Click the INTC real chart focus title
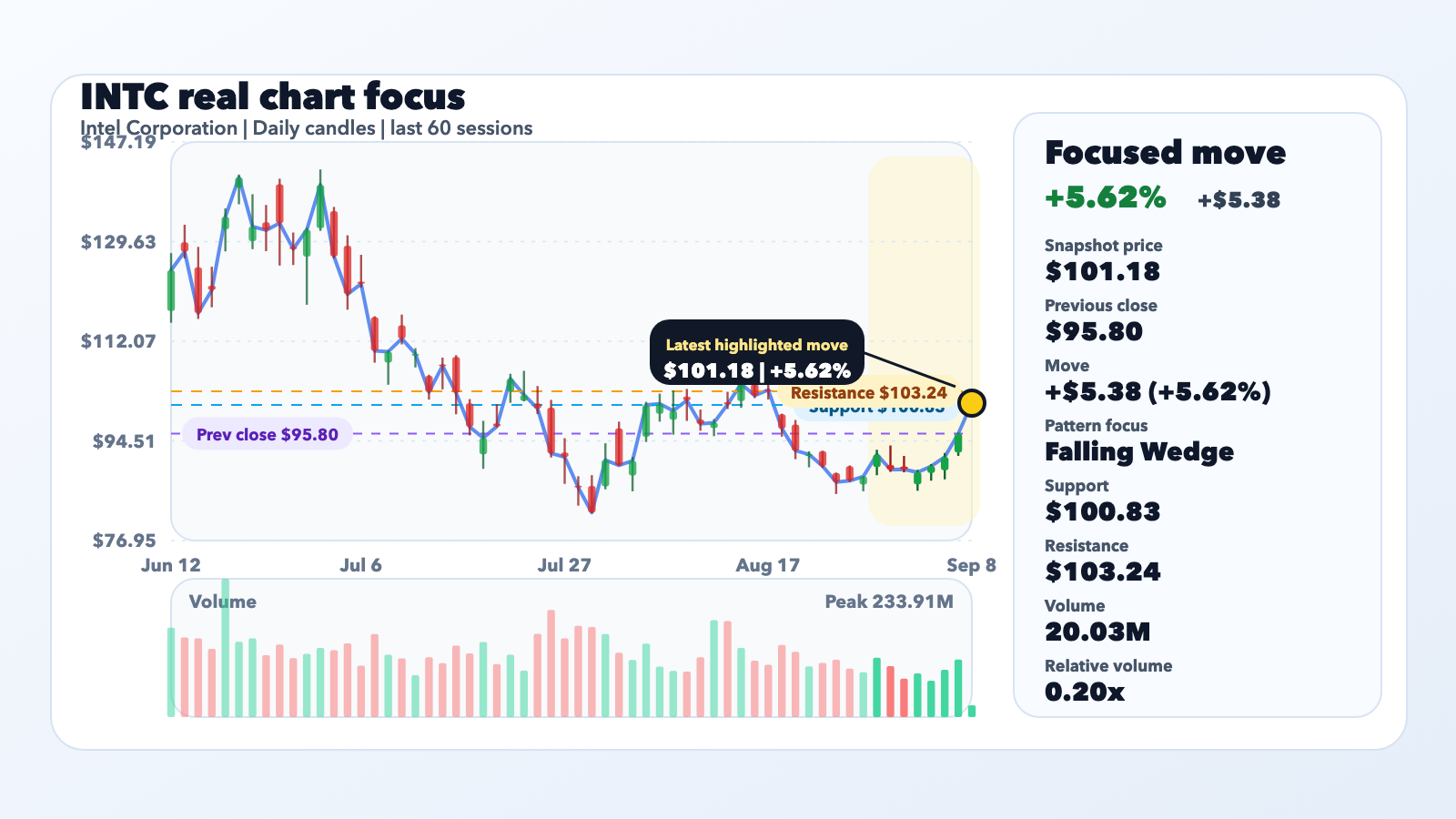The width and height of the screenshot is (1456, 819). pyautogui.click(x=273, y=96)
